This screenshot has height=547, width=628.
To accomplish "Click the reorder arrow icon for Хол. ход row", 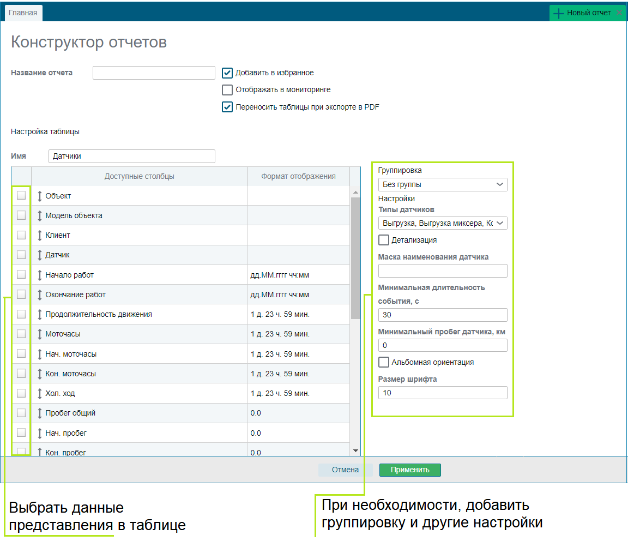I will point(39,393).
